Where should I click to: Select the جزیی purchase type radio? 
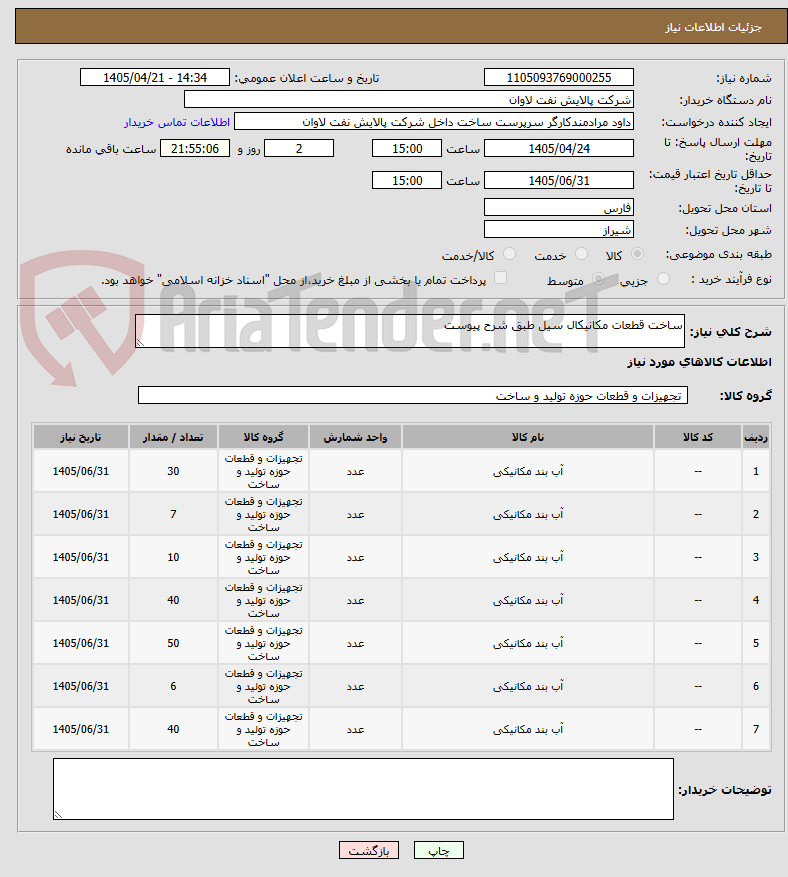[x=663, y=279]
